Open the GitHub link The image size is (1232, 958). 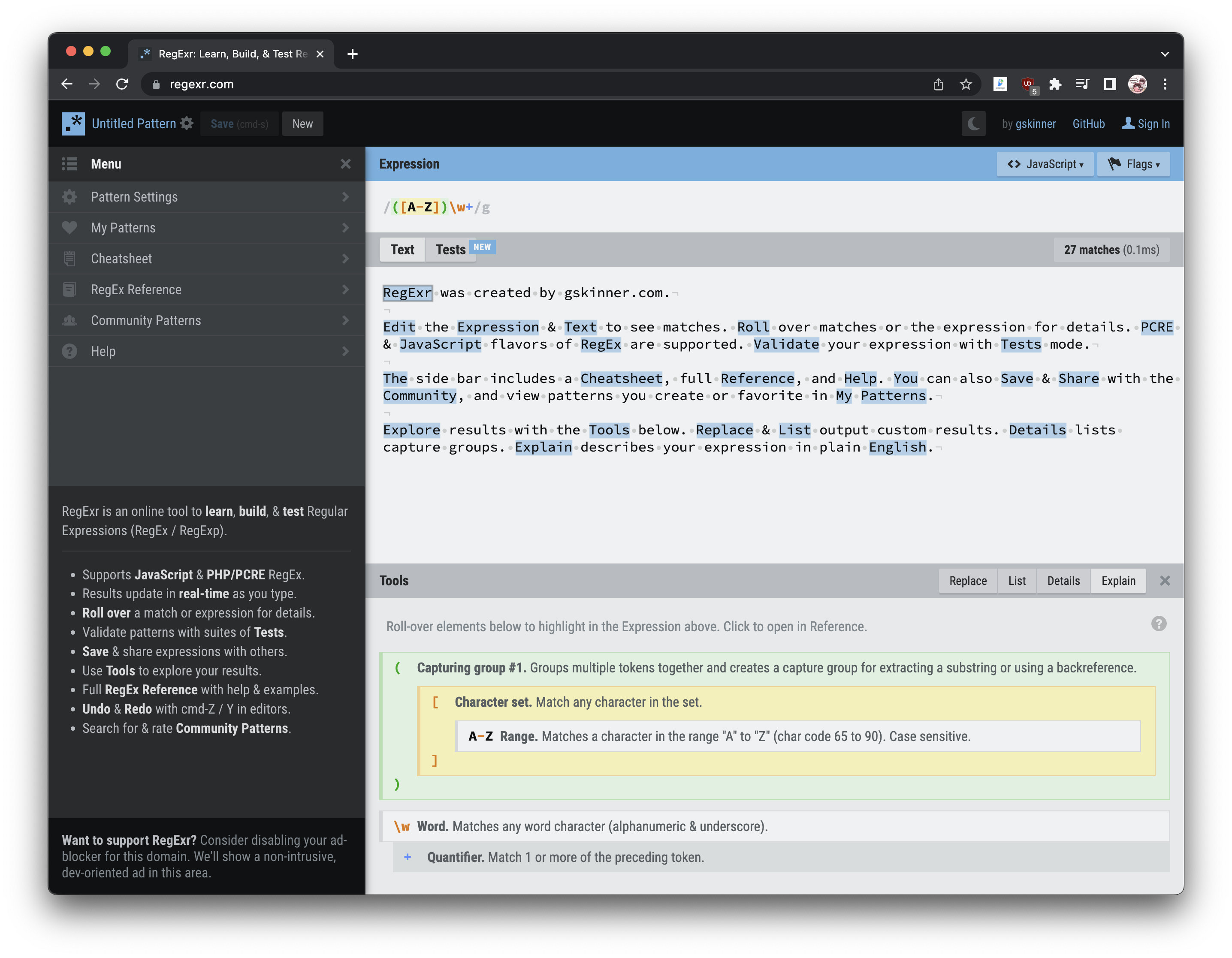[1088, 124]
